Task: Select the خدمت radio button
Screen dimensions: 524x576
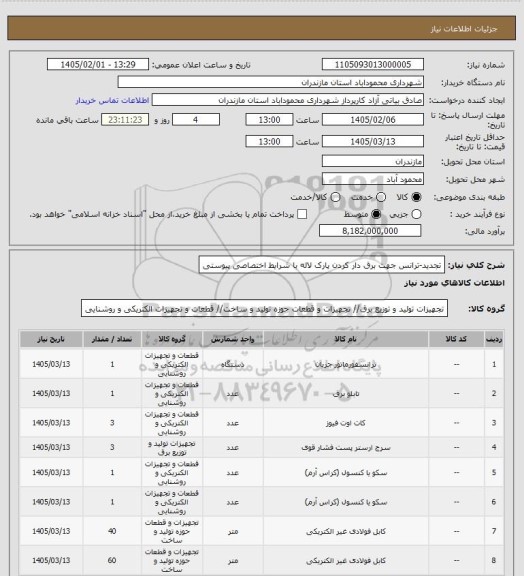Action: coord(381,197)
